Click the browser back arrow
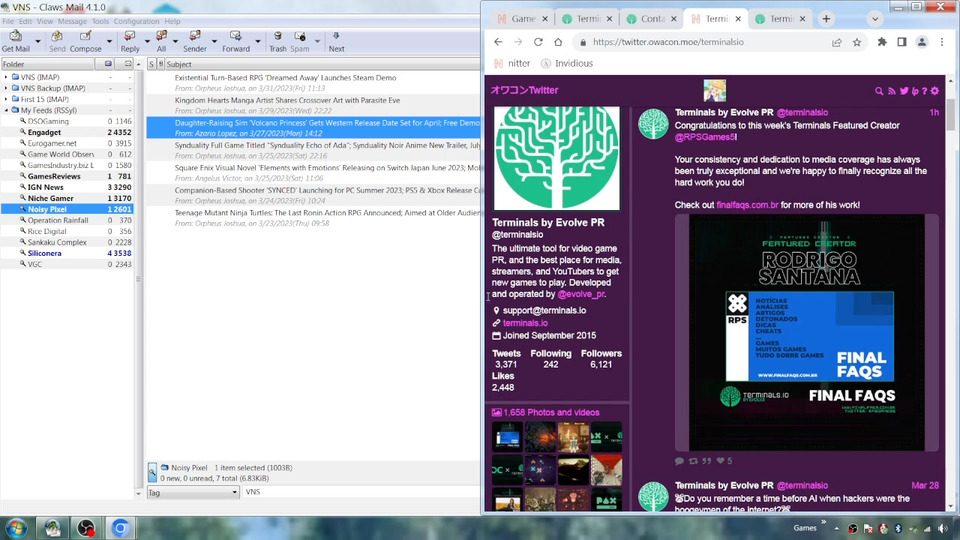 pos(498,42)
